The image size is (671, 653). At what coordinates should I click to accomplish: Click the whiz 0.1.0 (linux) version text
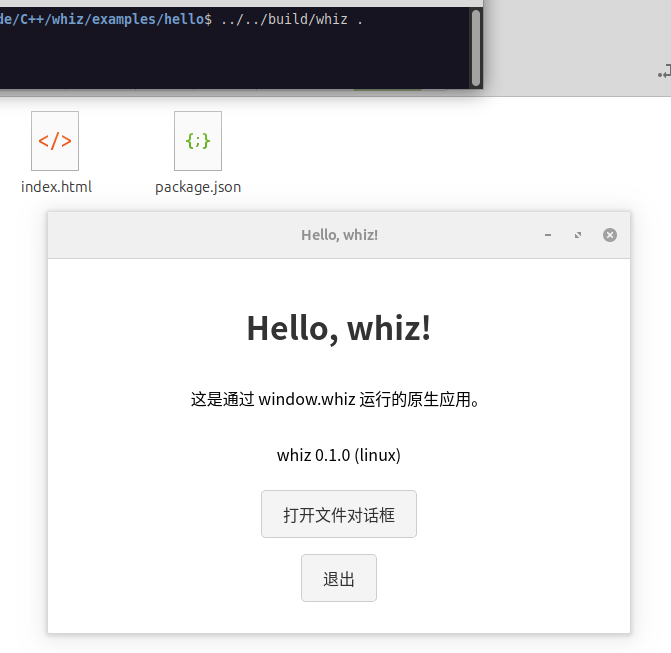point(338,455)
